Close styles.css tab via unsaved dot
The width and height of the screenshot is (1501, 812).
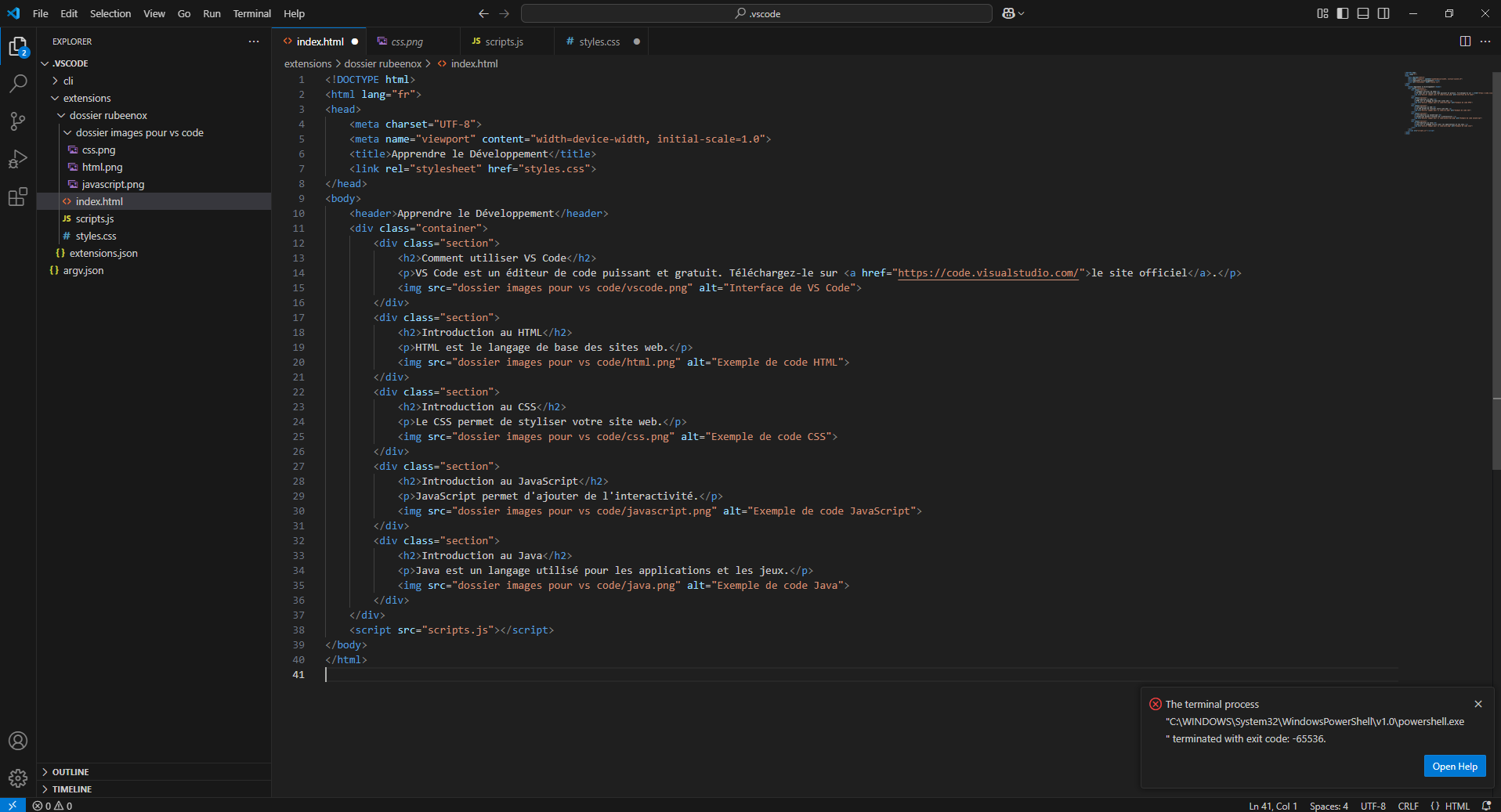[636, 42]
